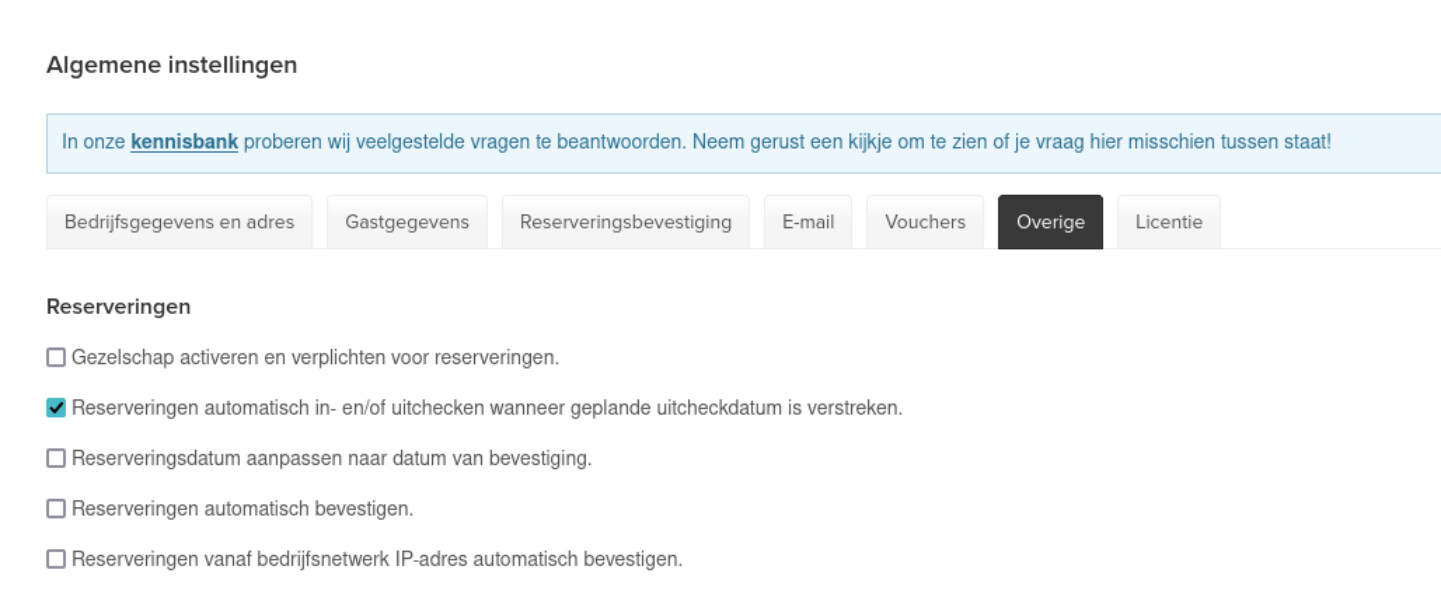This screenshot has height=594, width=1441.
Task: Click the label text 'Gezelschap activeren en verplichten voor reserveringen'
Action: point(315,357)
